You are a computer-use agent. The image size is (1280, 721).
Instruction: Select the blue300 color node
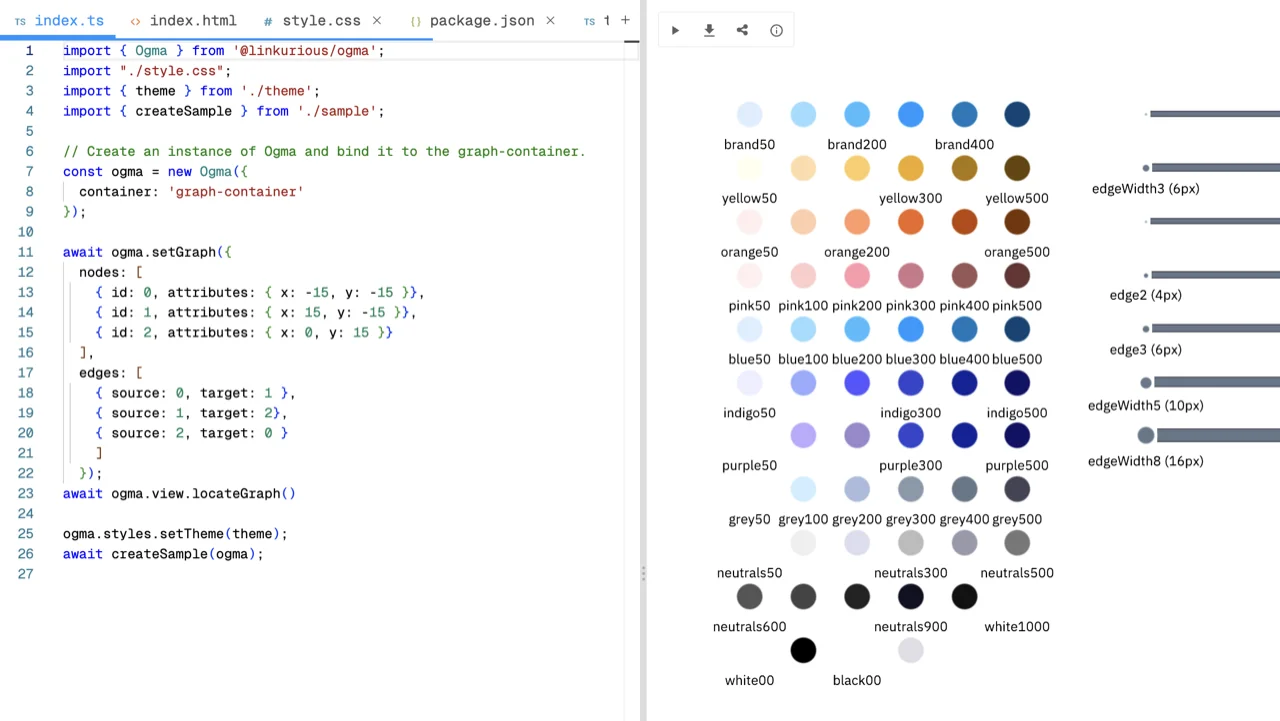[910, 329]
